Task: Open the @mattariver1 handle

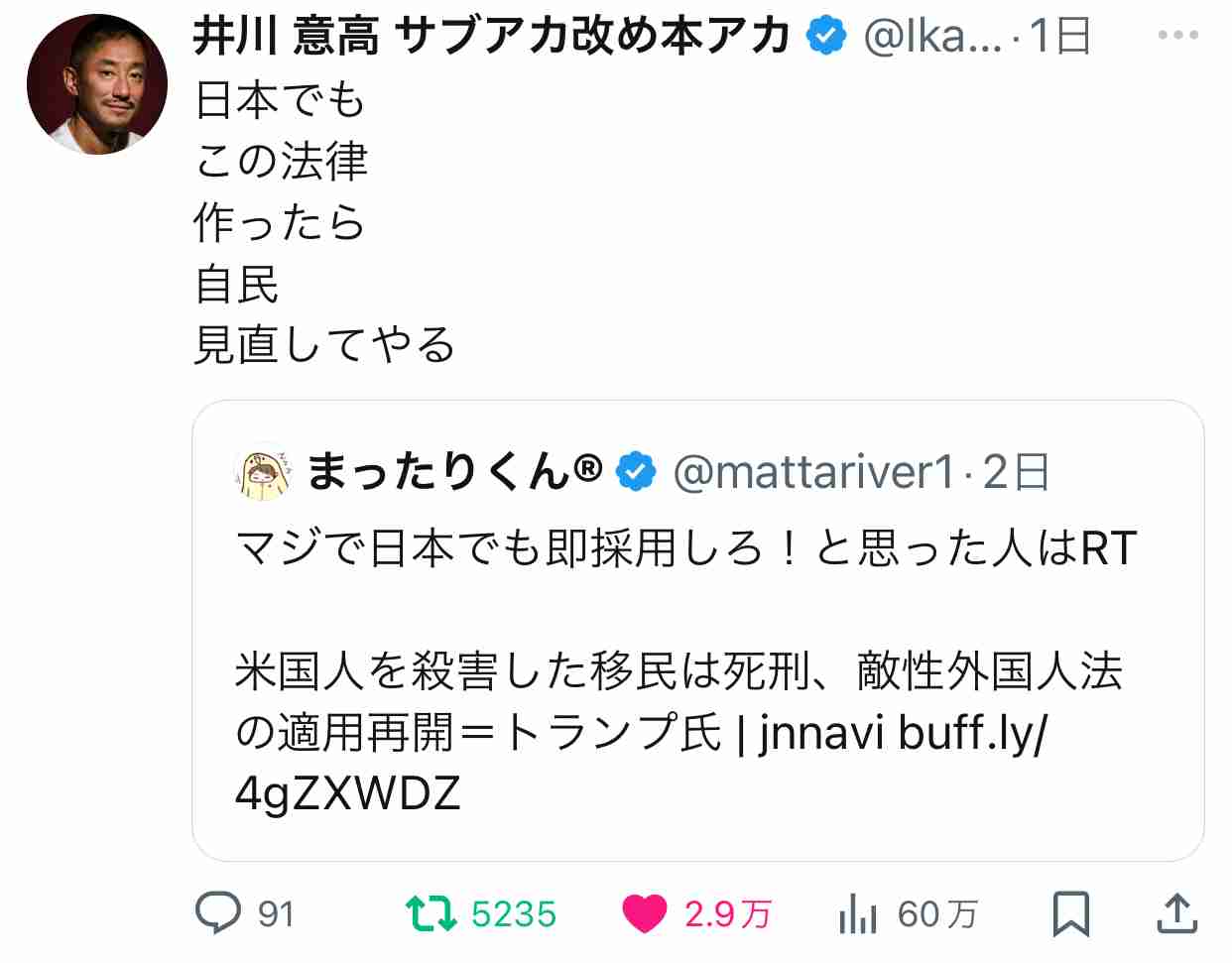Action: 813,472
